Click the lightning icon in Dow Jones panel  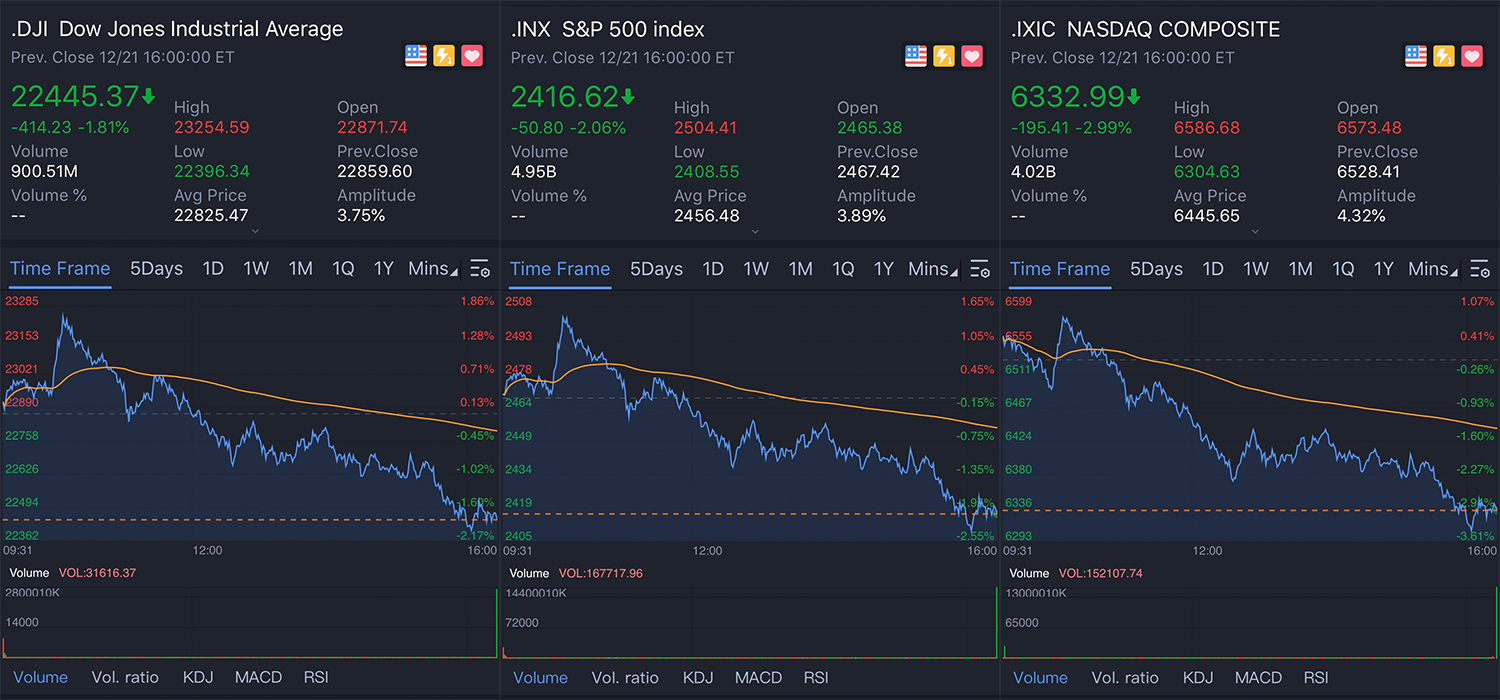444,56
